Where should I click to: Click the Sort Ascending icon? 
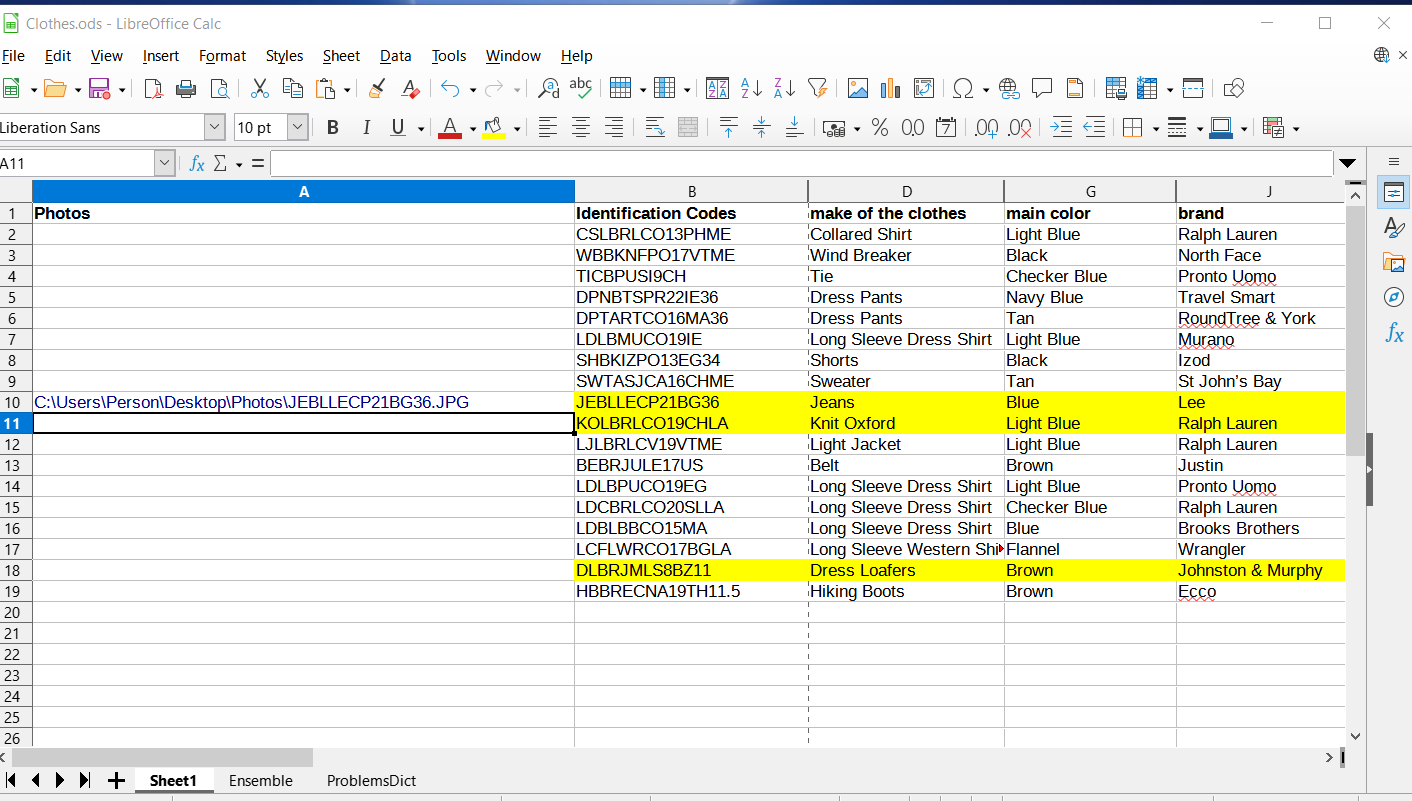(x=751, y=88)
